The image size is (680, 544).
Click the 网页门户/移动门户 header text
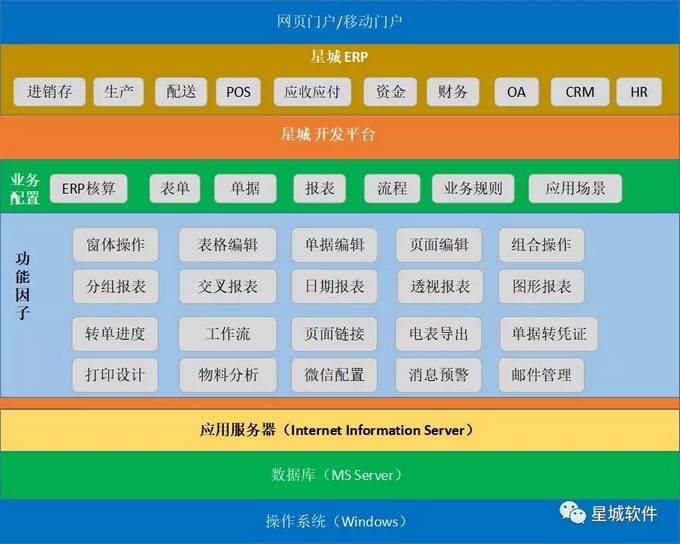[339, 21]
